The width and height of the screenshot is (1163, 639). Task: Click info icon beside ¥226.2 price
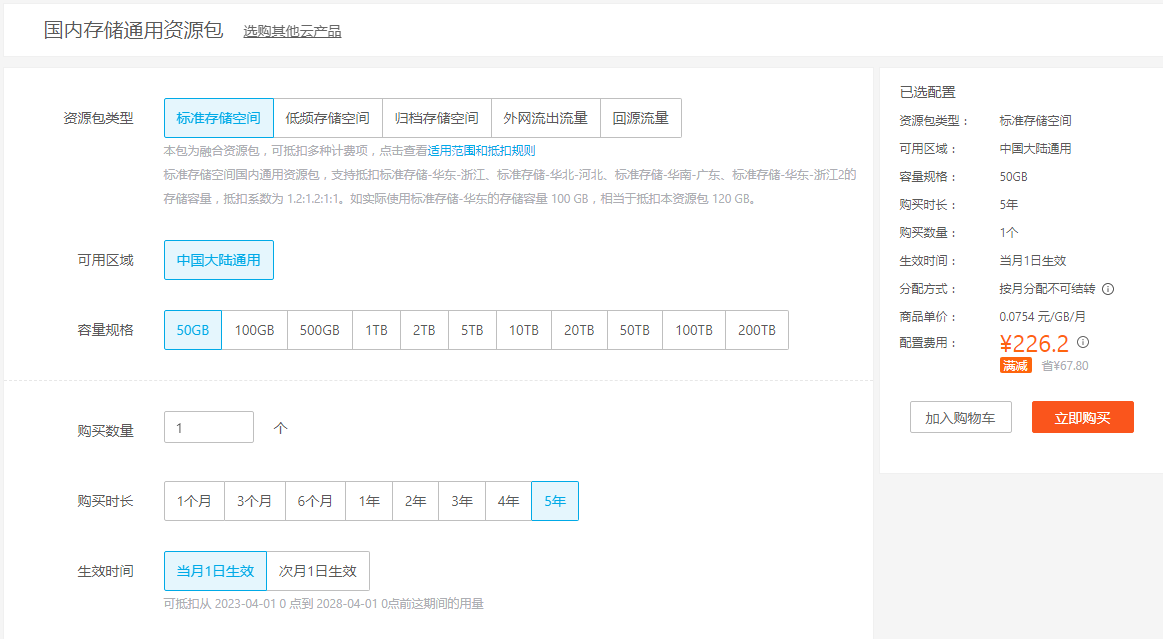pyautogui.click(x=1083, y=342)
